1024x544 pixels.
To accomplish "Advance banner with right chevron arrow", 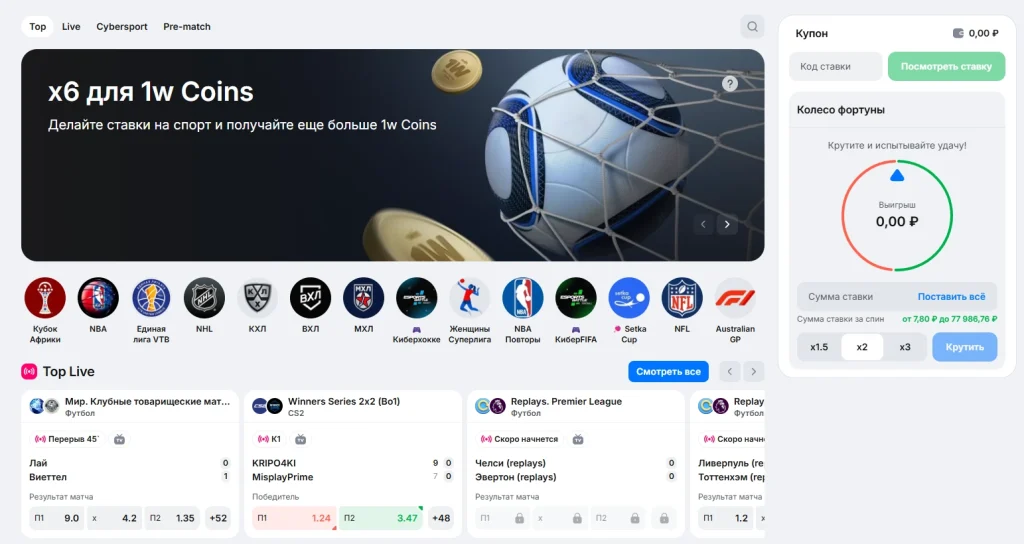I will tap(727, 224).
